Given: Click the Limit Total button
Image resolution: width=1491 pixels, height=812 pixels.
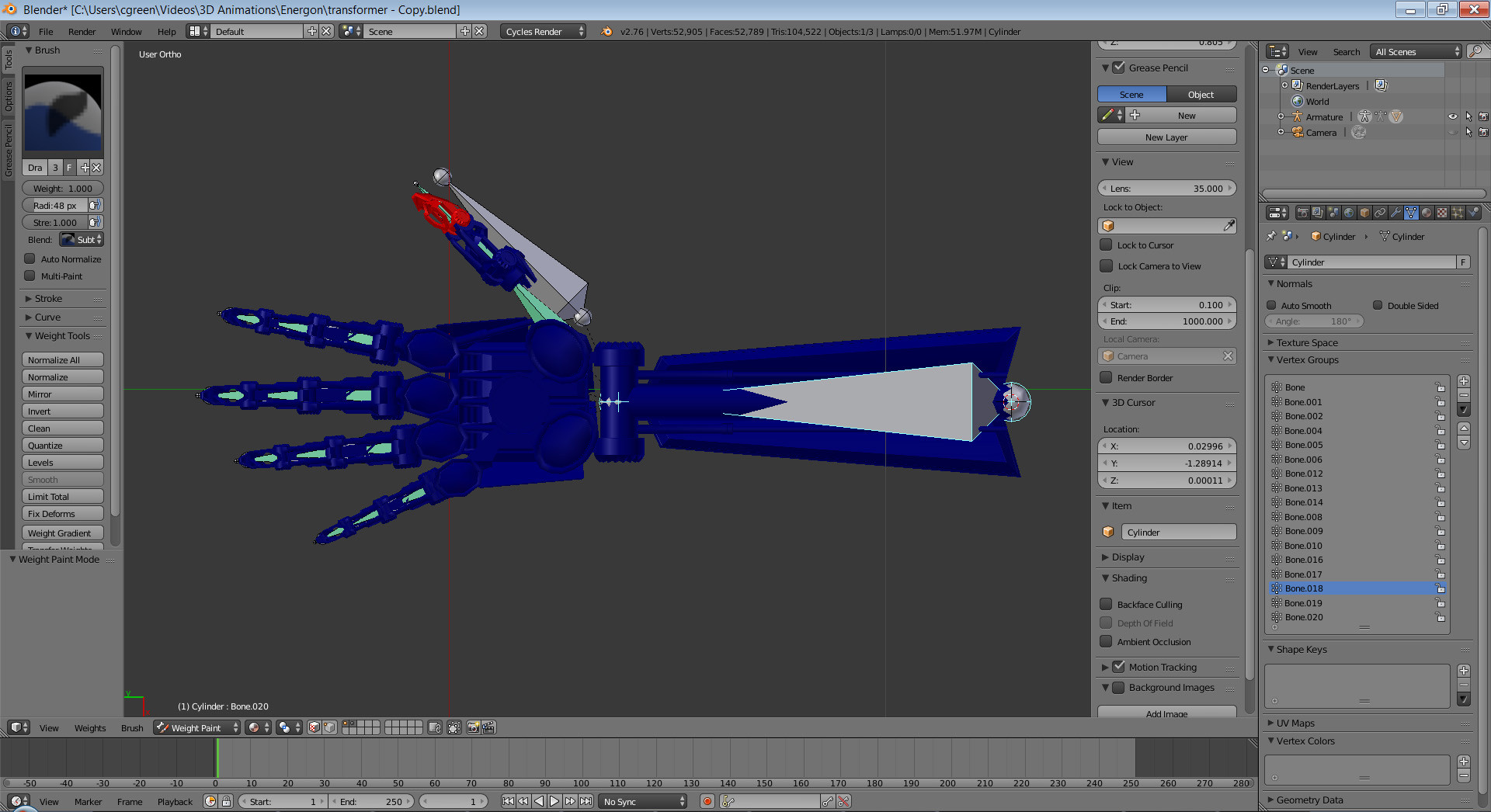Looking at the screenshot, I should point(63,496).
